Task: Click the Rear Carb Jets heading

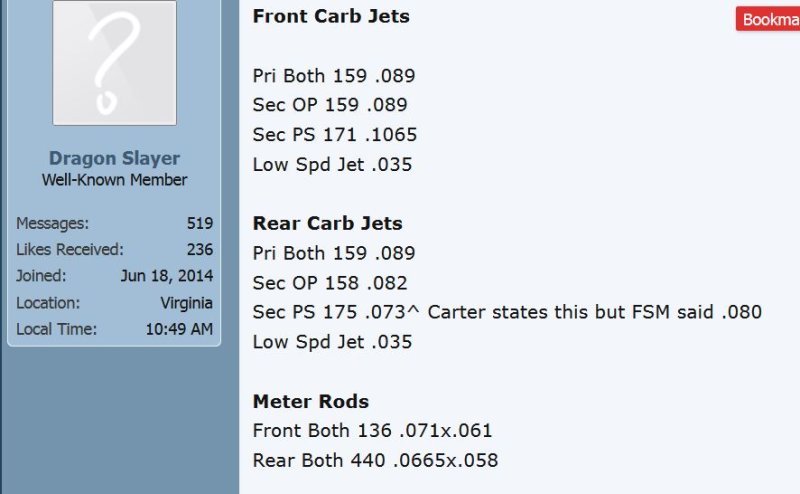Action: [328, 224]
